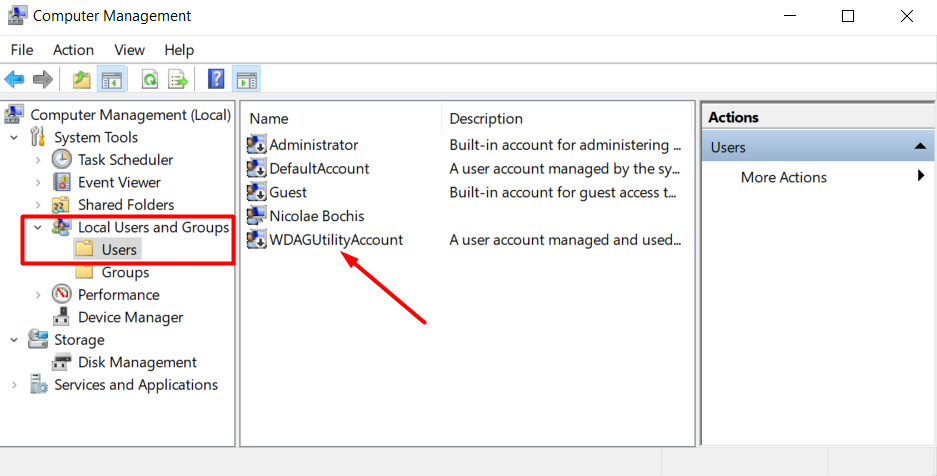Click the Export List toolbar icon
Image resolution: width=937 pixels, height=476 pixels.
coord(178,79)
